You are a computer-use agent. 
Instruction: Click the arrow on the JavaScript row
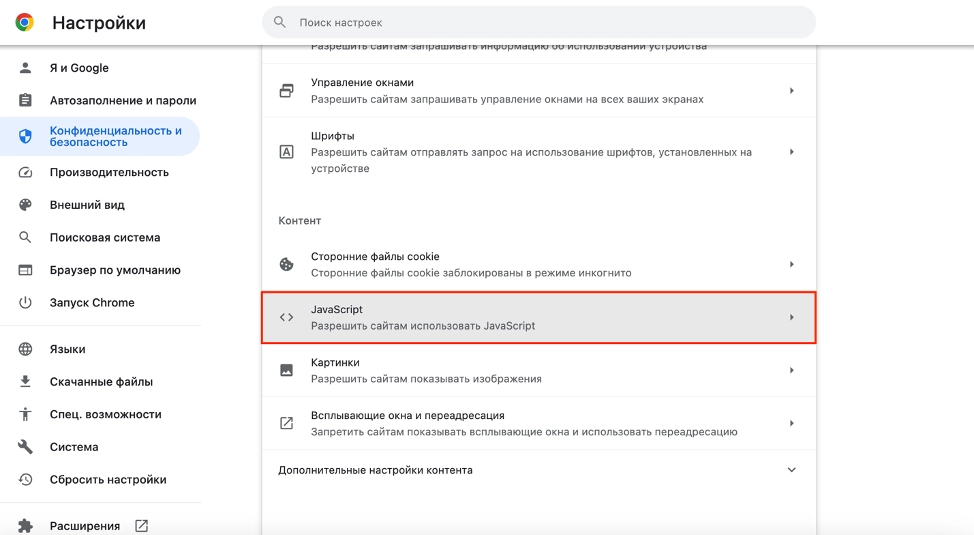[791, 317]
